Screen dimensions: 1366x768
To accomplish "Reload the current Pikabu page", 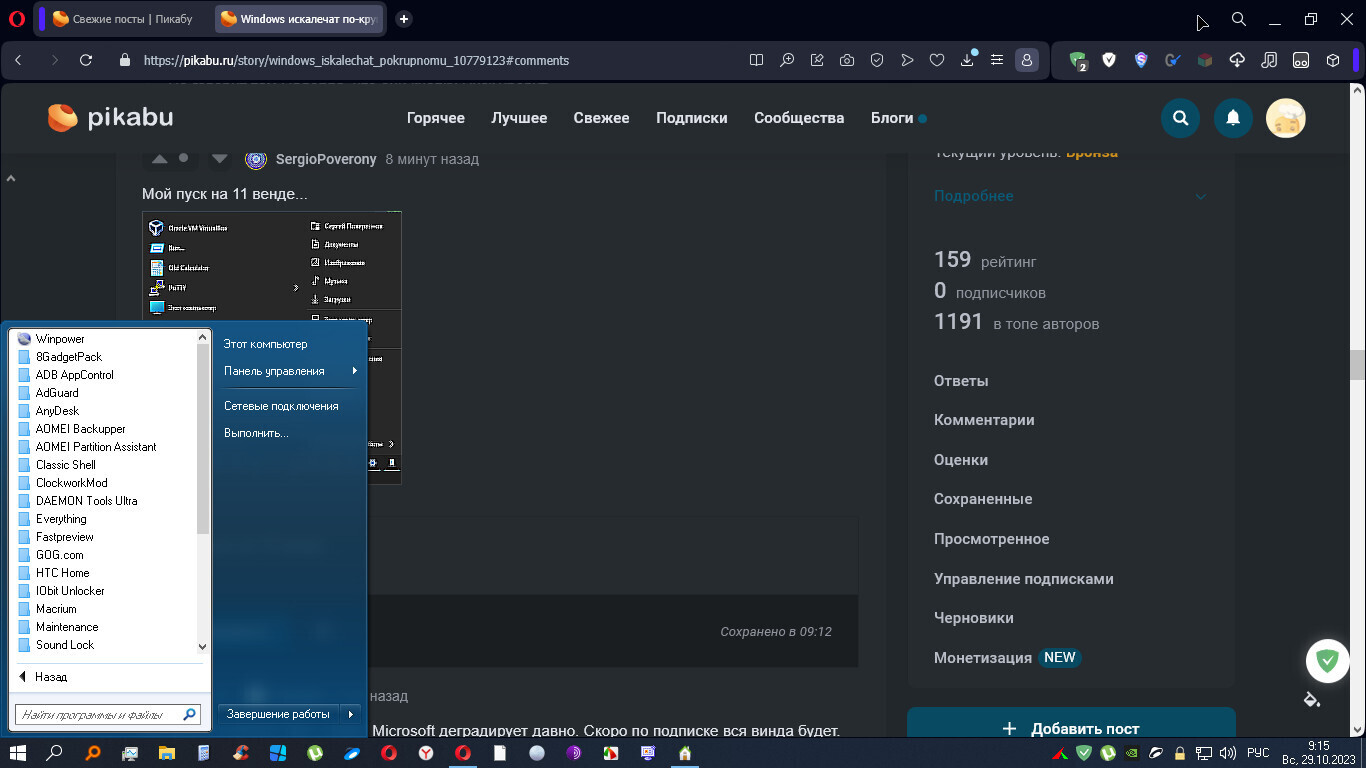I will coord(86,60).
